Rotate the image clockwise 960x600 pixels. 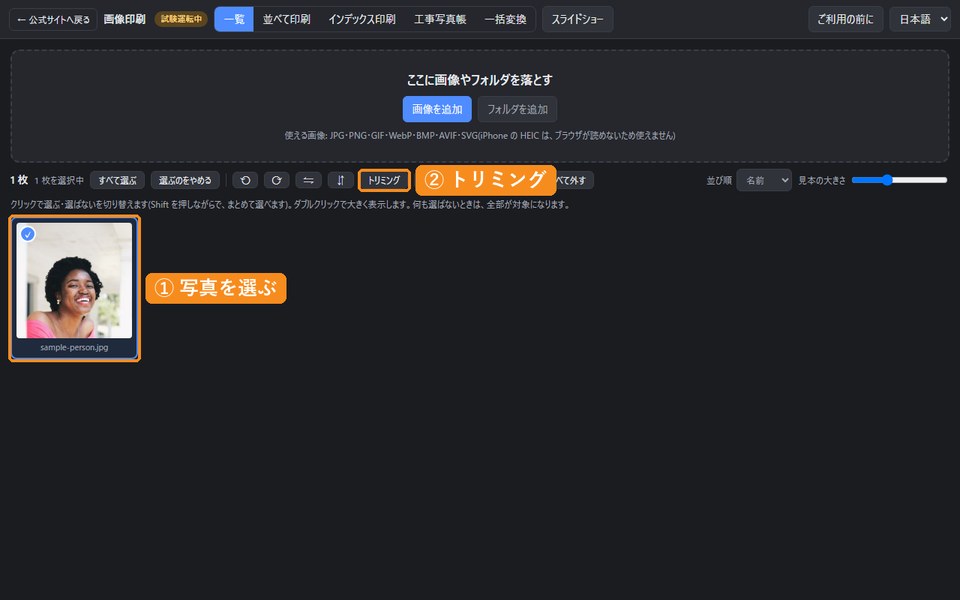pos(277,180)
